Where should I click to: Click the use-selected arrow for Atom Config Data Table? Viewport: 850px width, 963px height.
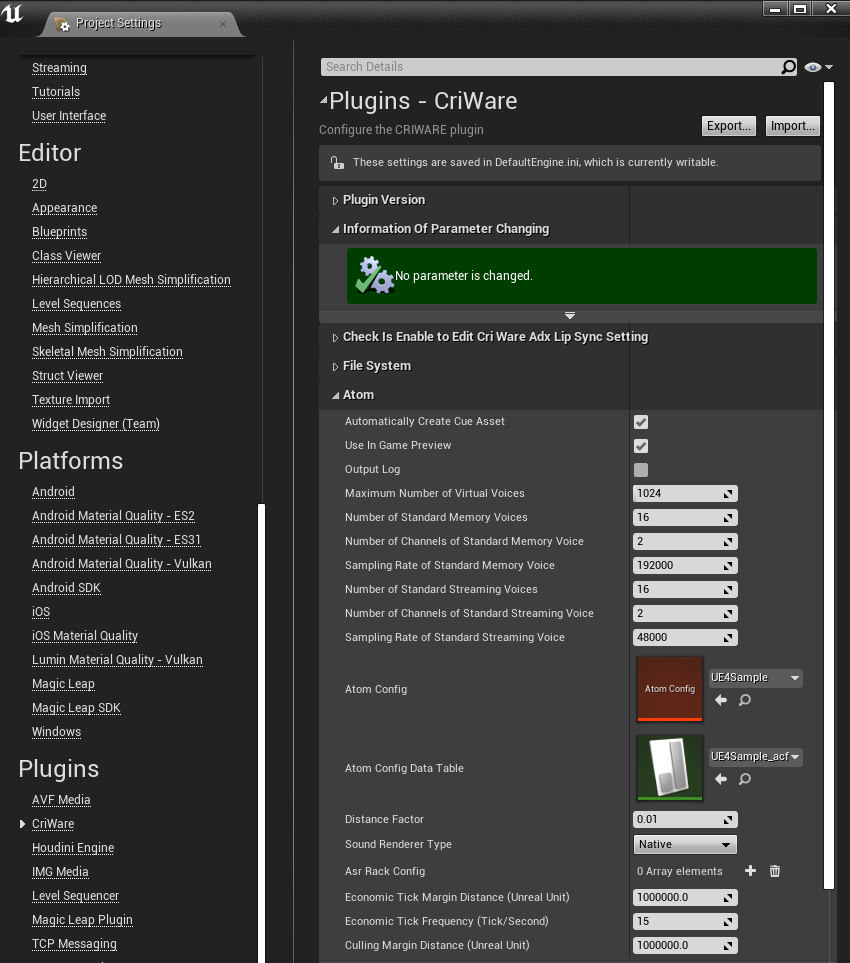pos(720,779)
